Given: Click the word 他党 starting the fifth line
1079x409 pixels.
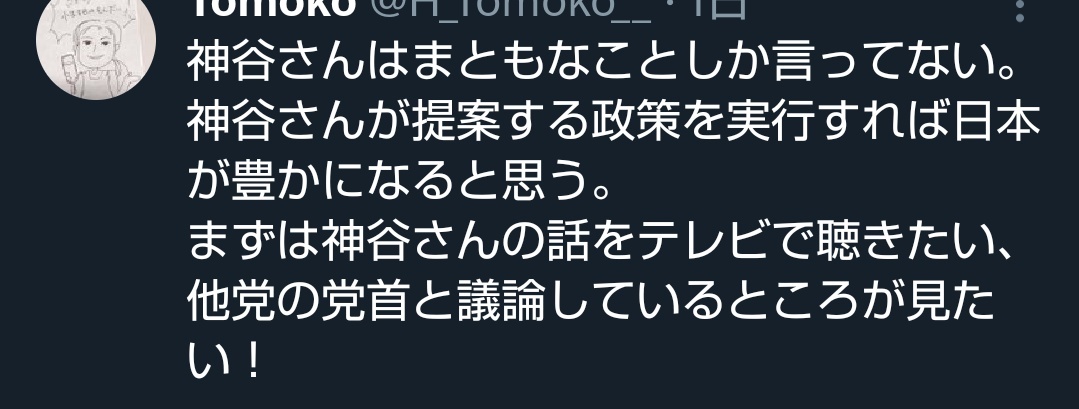Looking at the screenshot, I should [x=231, y=304].
